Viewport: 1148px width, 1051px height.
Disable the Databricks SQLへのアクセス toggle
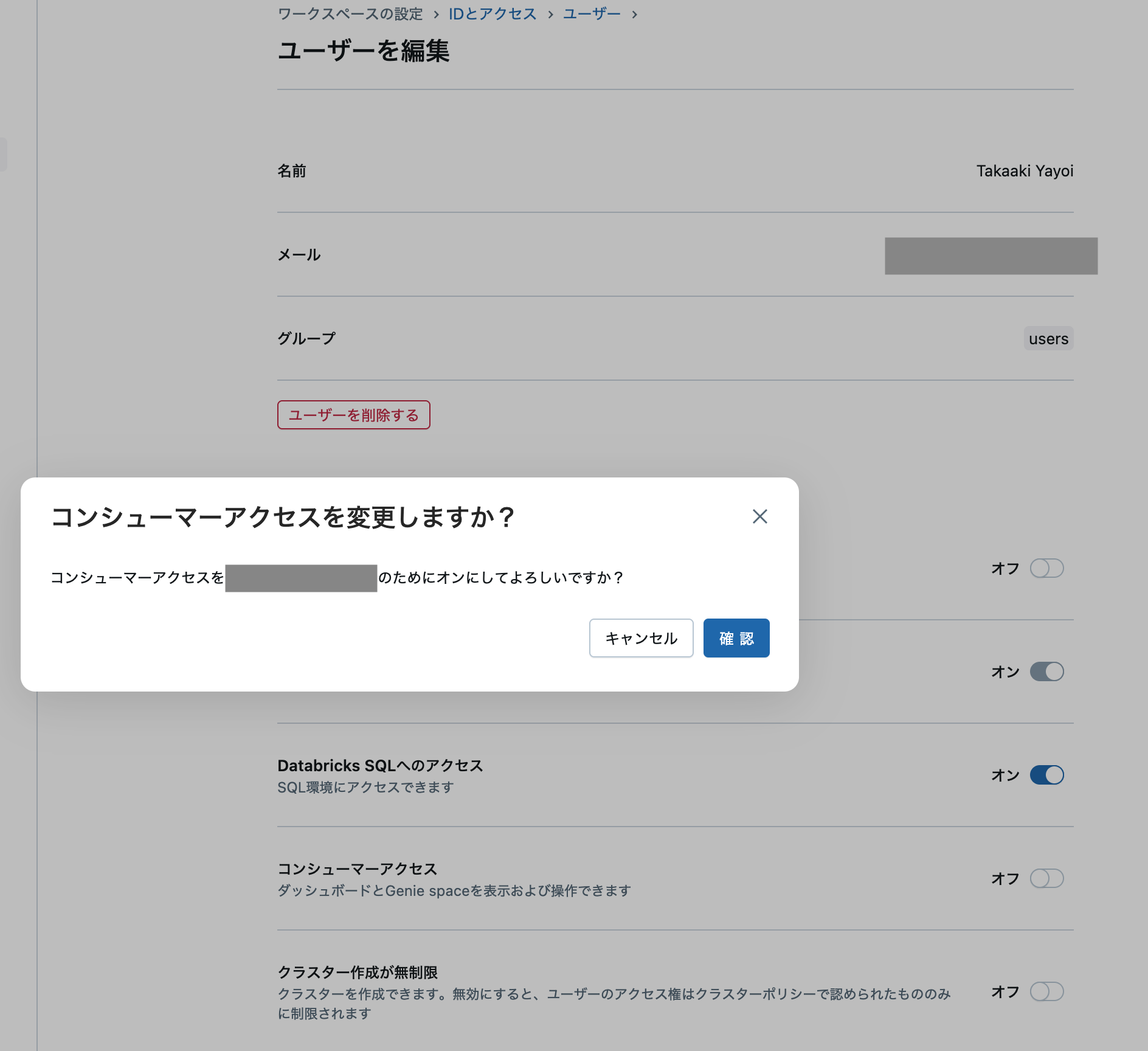(x=1048, y=775)
